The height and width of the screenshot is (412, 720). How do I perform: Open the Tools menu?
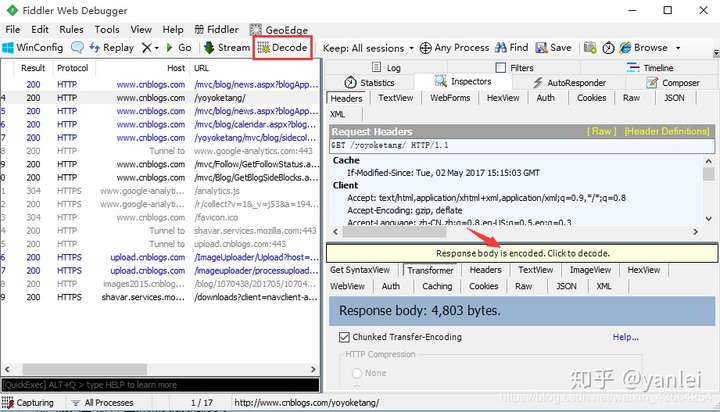107,30
